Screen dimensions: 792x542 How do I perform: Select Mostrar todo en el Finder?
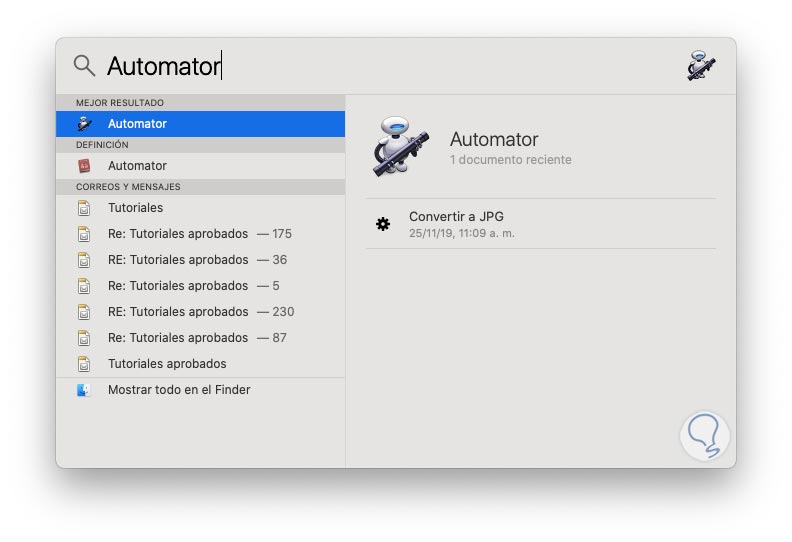(x=201, y=390)
